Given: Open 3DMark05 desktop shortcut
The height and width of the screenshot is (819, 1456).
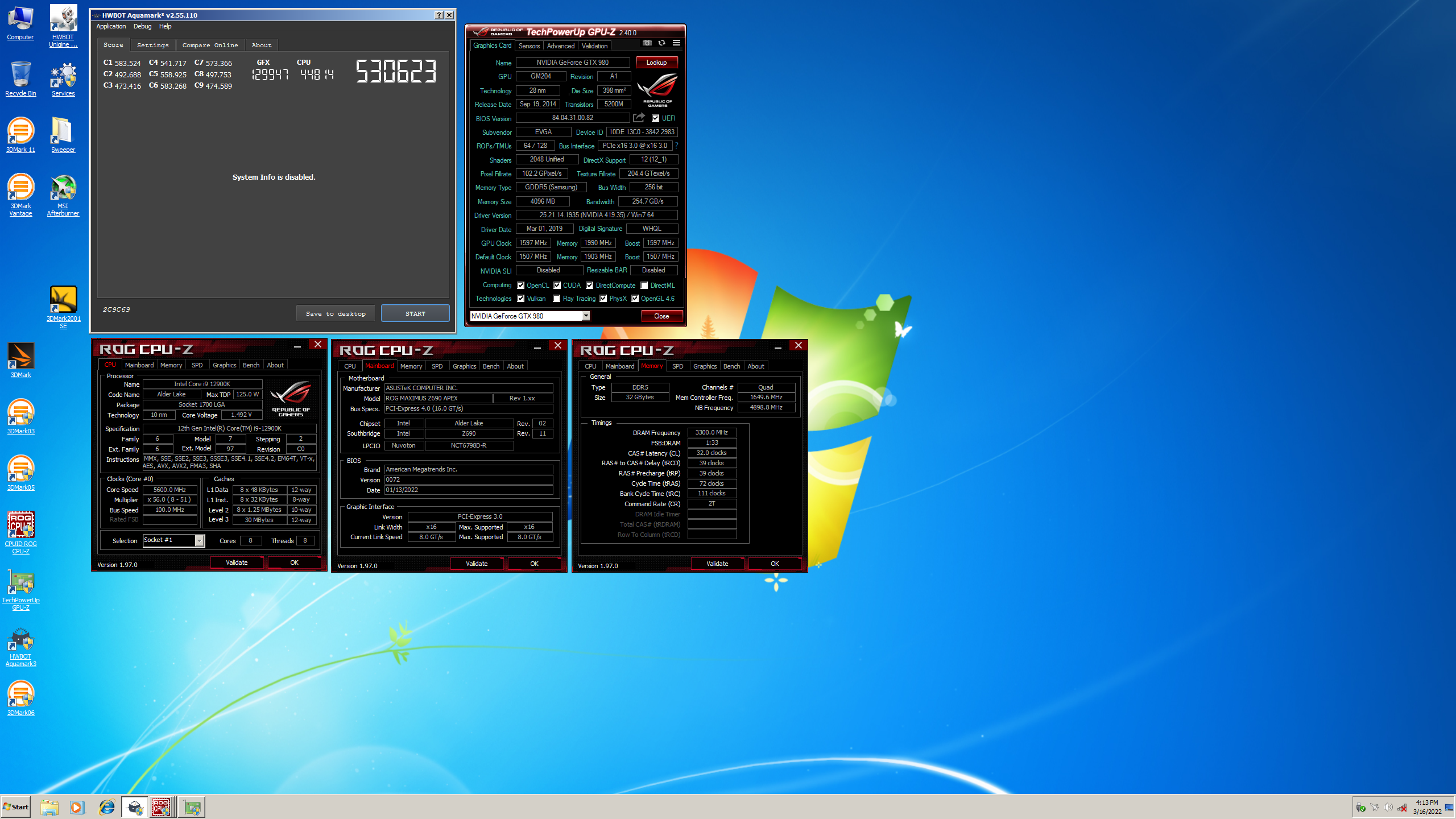Looking at the screenshot, I should click(x=20, y=473).
